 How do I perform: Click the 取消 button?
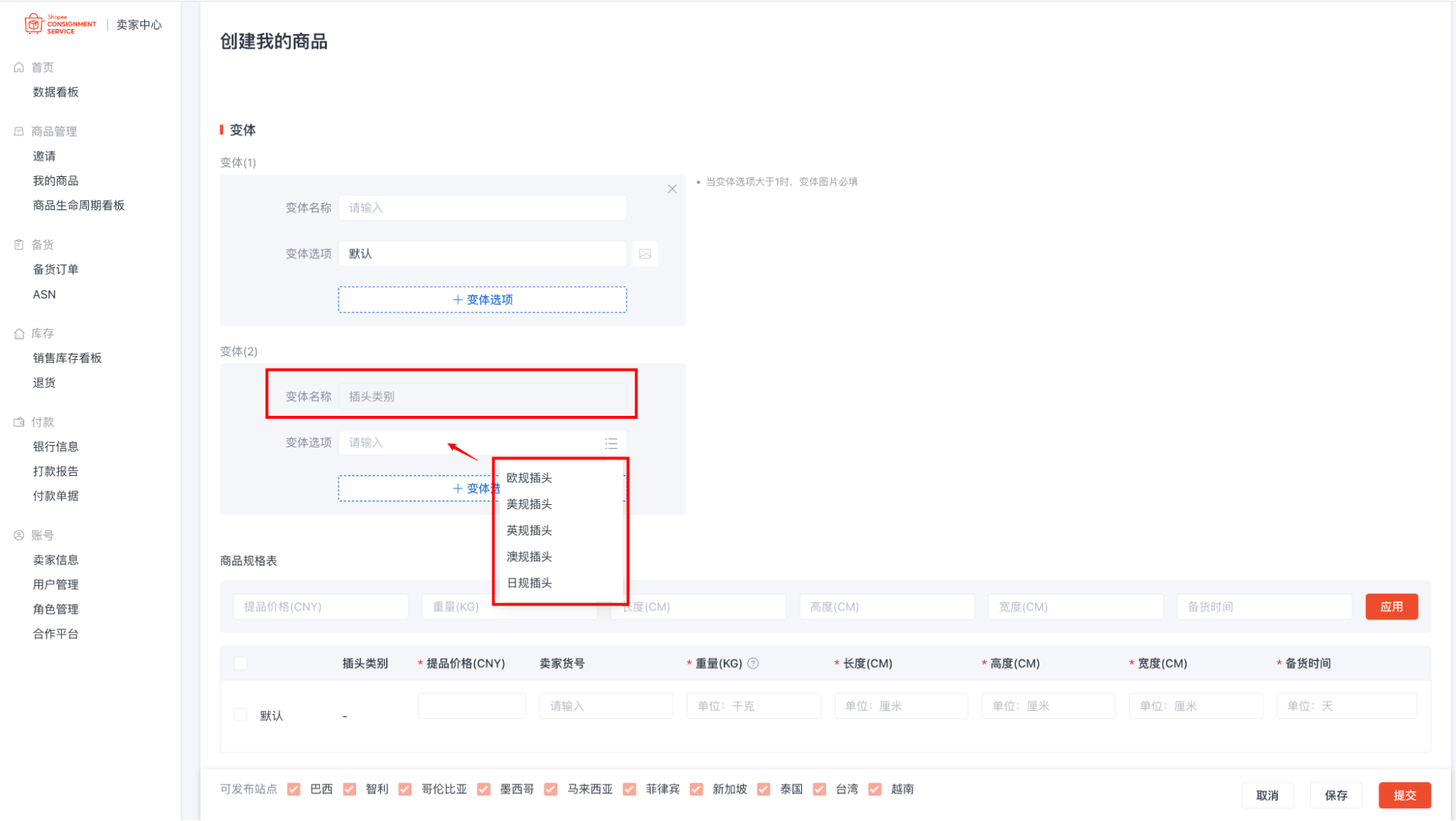(1267, 796)
